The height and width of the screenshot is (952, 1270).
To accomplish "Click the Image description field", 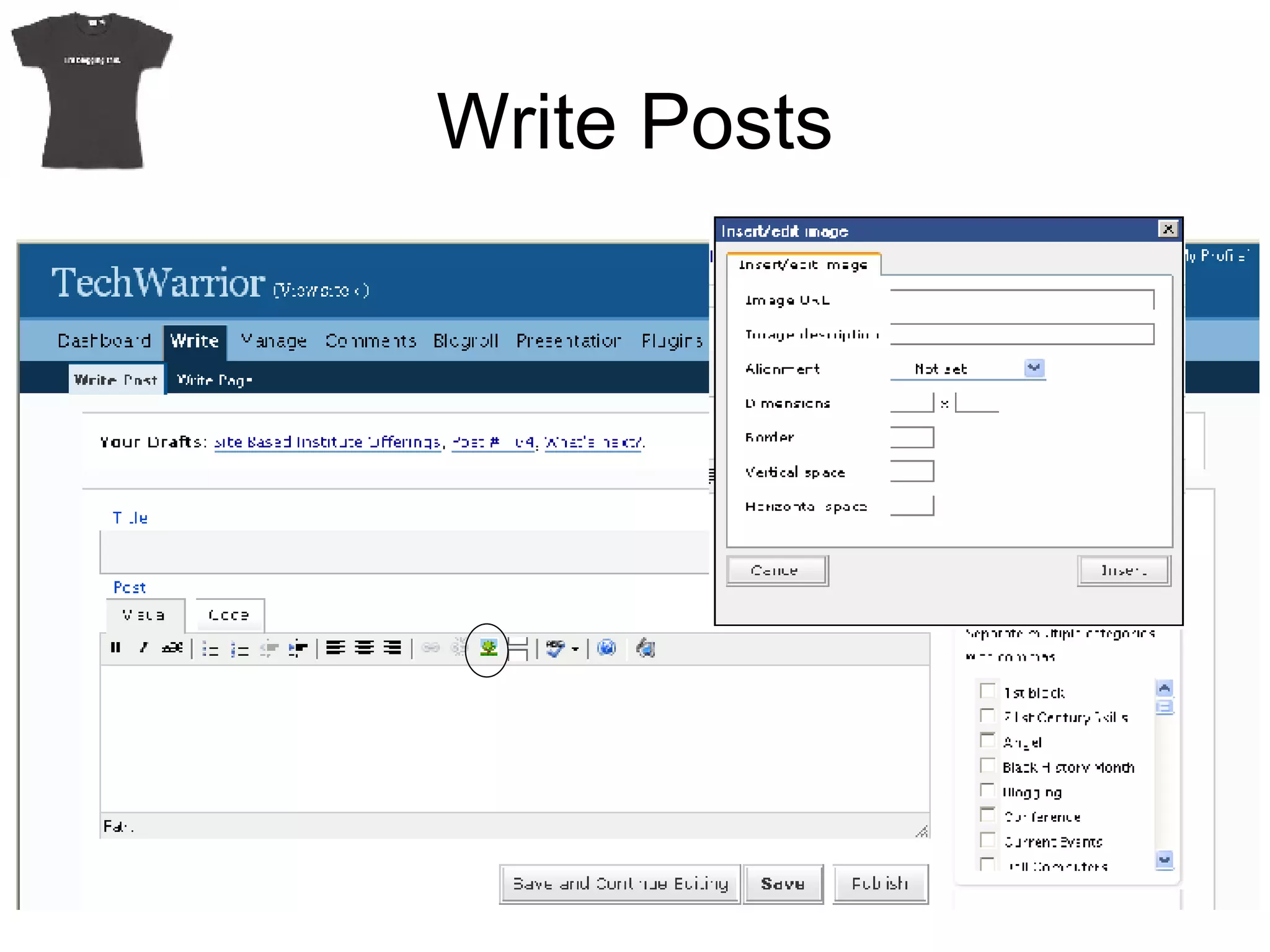I will coord(1022,334).
